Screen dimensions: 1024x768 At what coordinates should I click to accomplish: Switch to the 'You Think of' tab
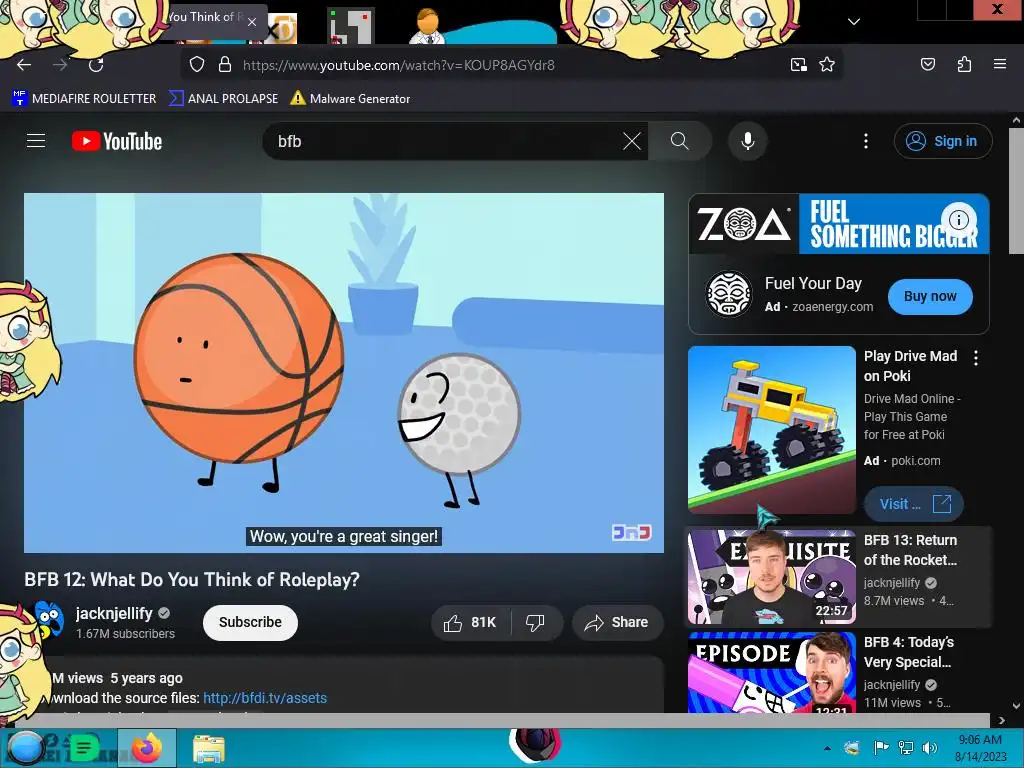[206, 18]
